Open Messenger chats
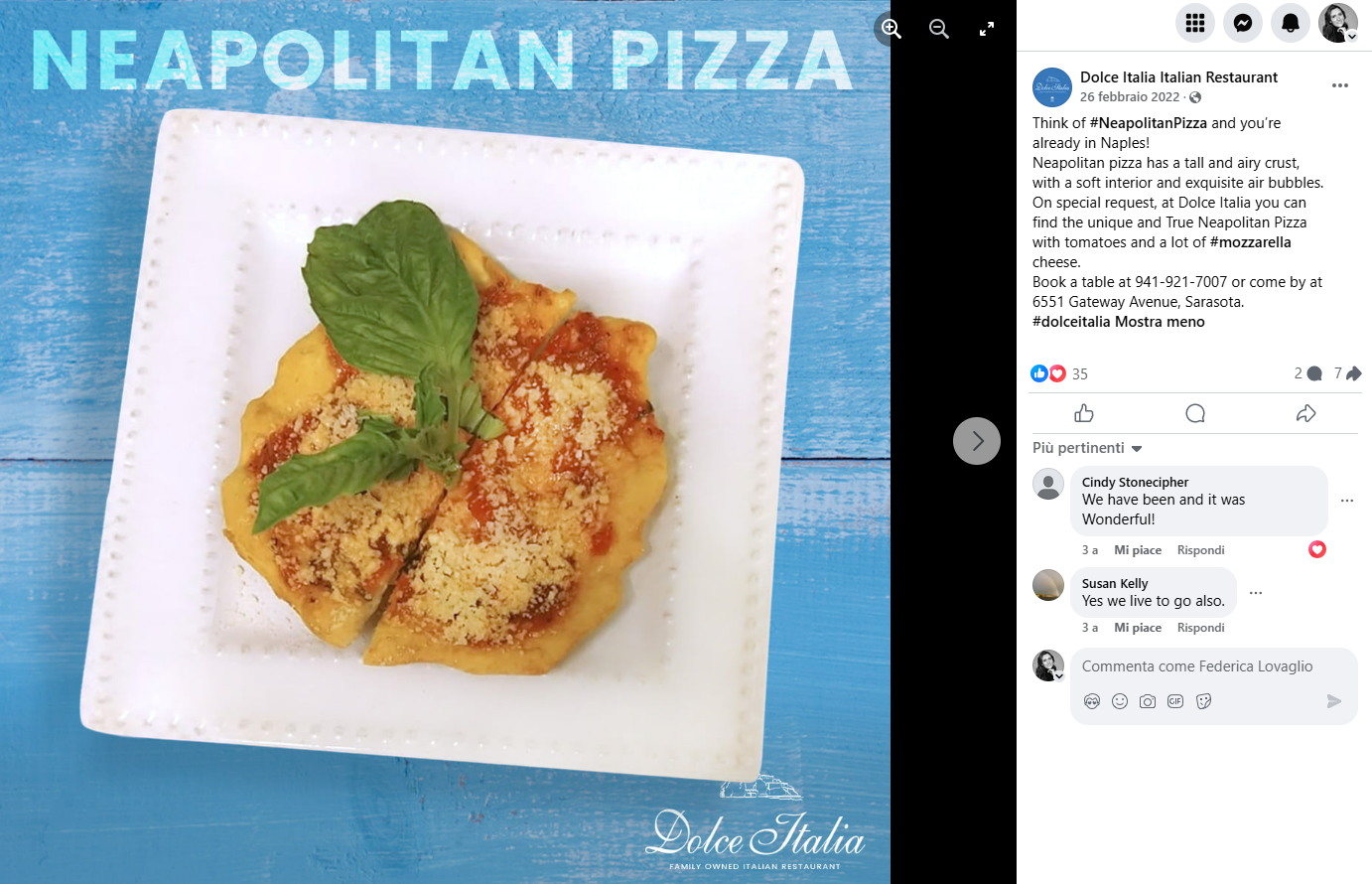This screenshot has width=1372, height=884. (x=1243, y=23)
